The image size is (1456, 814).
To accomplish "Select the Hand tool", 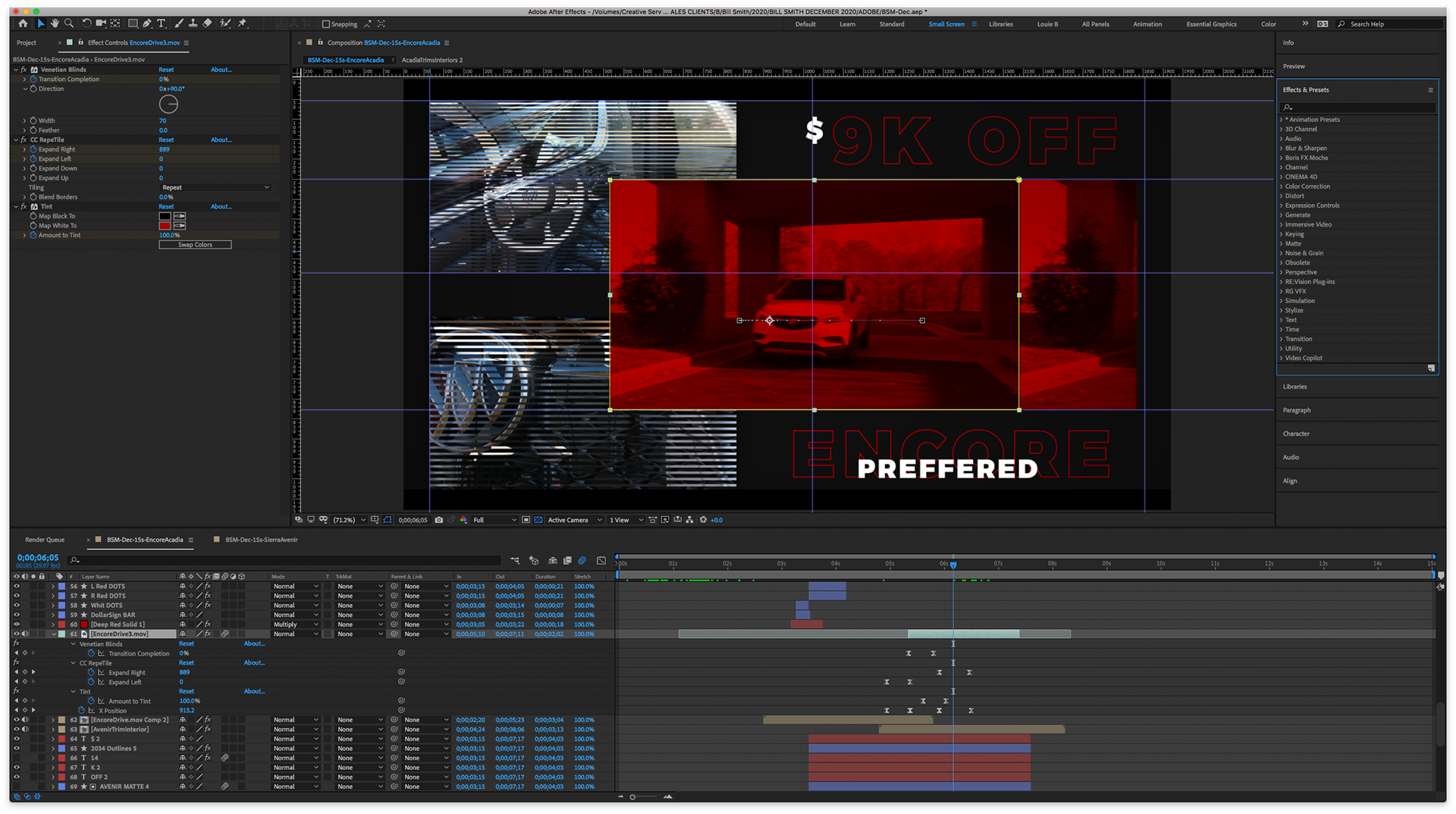I will click(x=55, y=23).
